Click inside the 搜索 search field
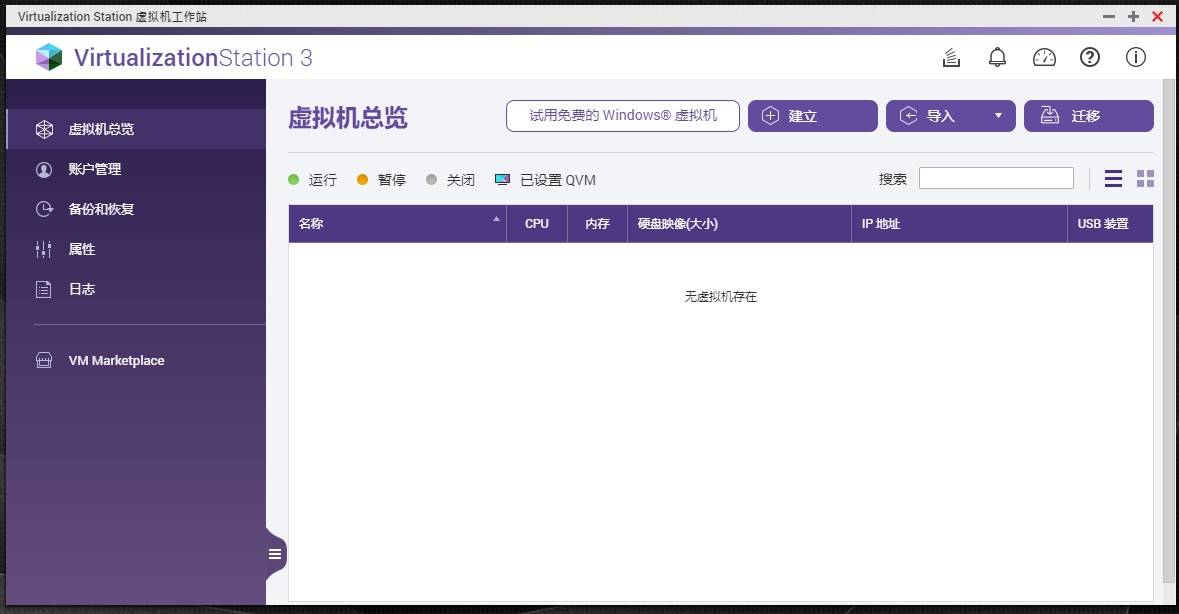The height and width of the screenshot is (614, 1179). coord(996,178)
